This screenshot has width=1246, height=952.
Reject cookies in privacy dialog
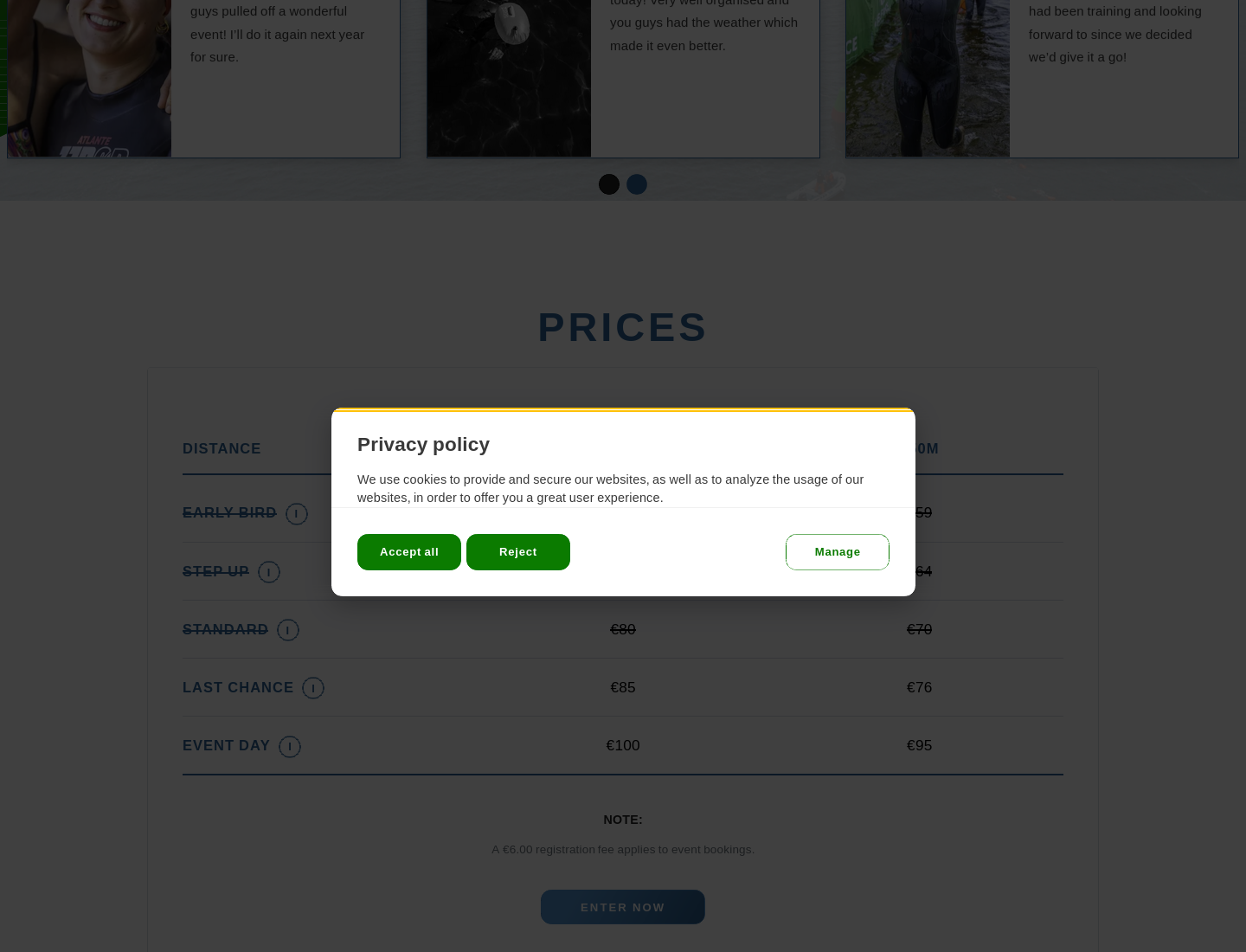(x=518, y=552)
